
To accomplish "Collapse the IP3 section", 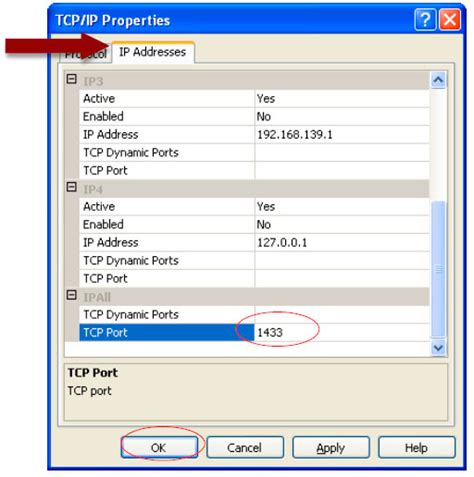I will click(x=71, y=79).
